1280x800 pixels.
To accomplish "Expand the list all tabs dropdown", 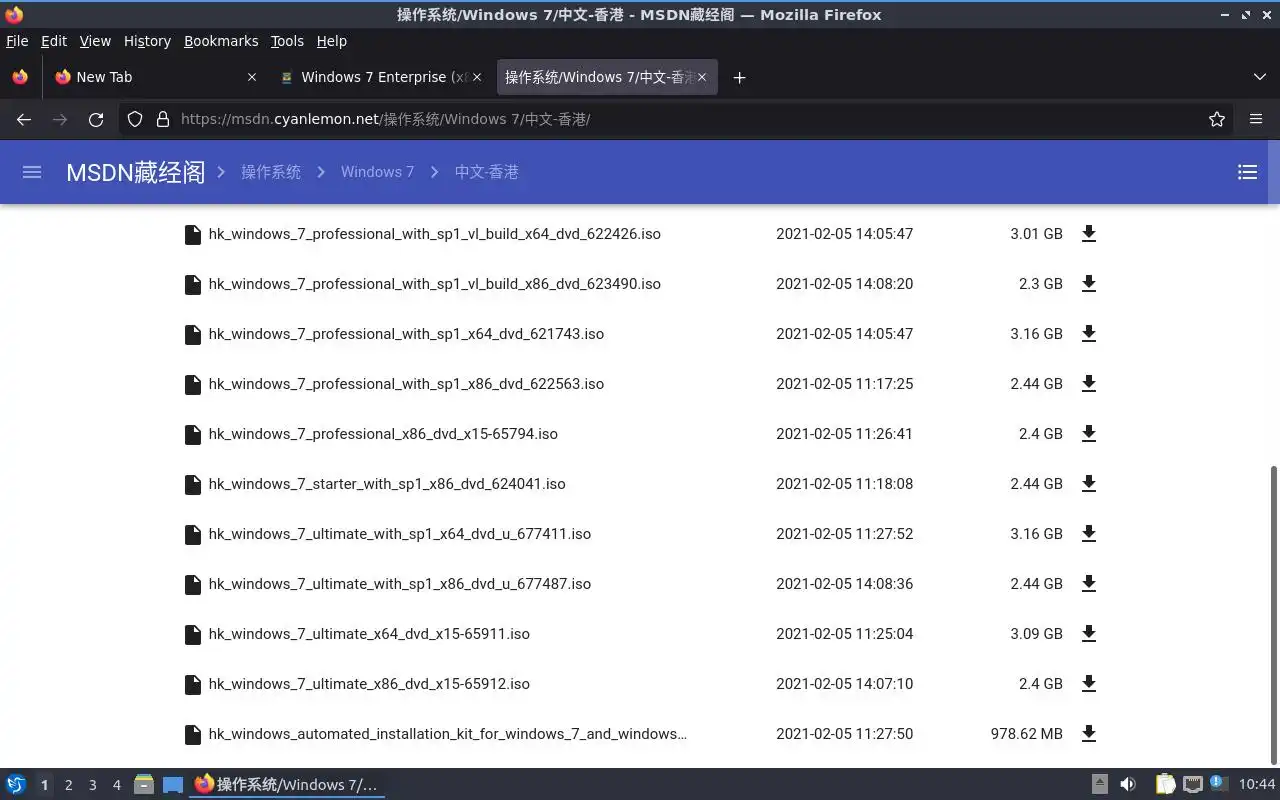I will [x=1259, y=77].
